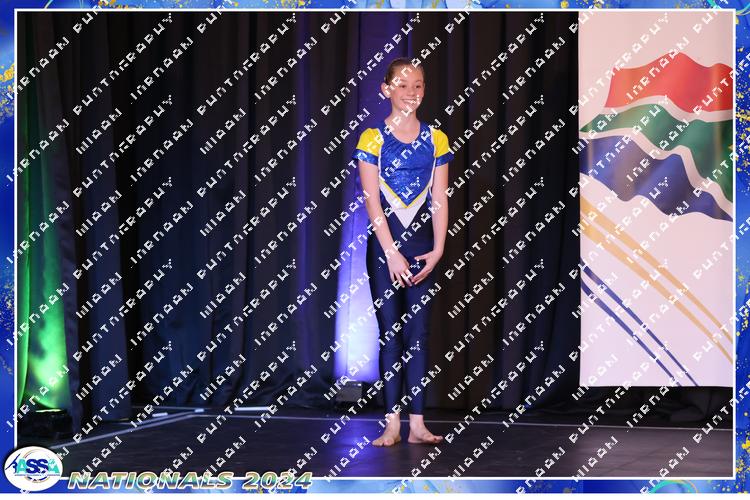Click the South African flag banner
Image resolution: width=750 pixels, height=500 pixels.
tap(656, 199)
